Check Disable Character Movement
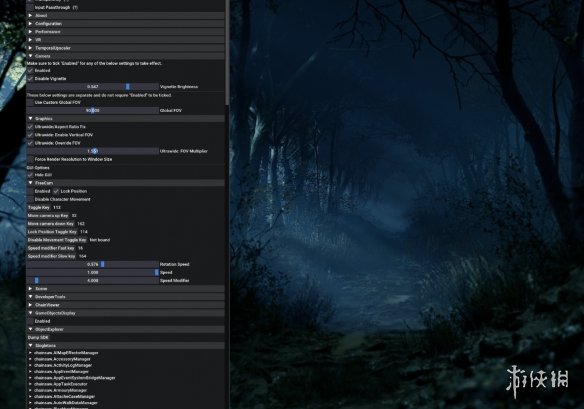The height and width of the screenshot is (409, 584). pos(30,199)
